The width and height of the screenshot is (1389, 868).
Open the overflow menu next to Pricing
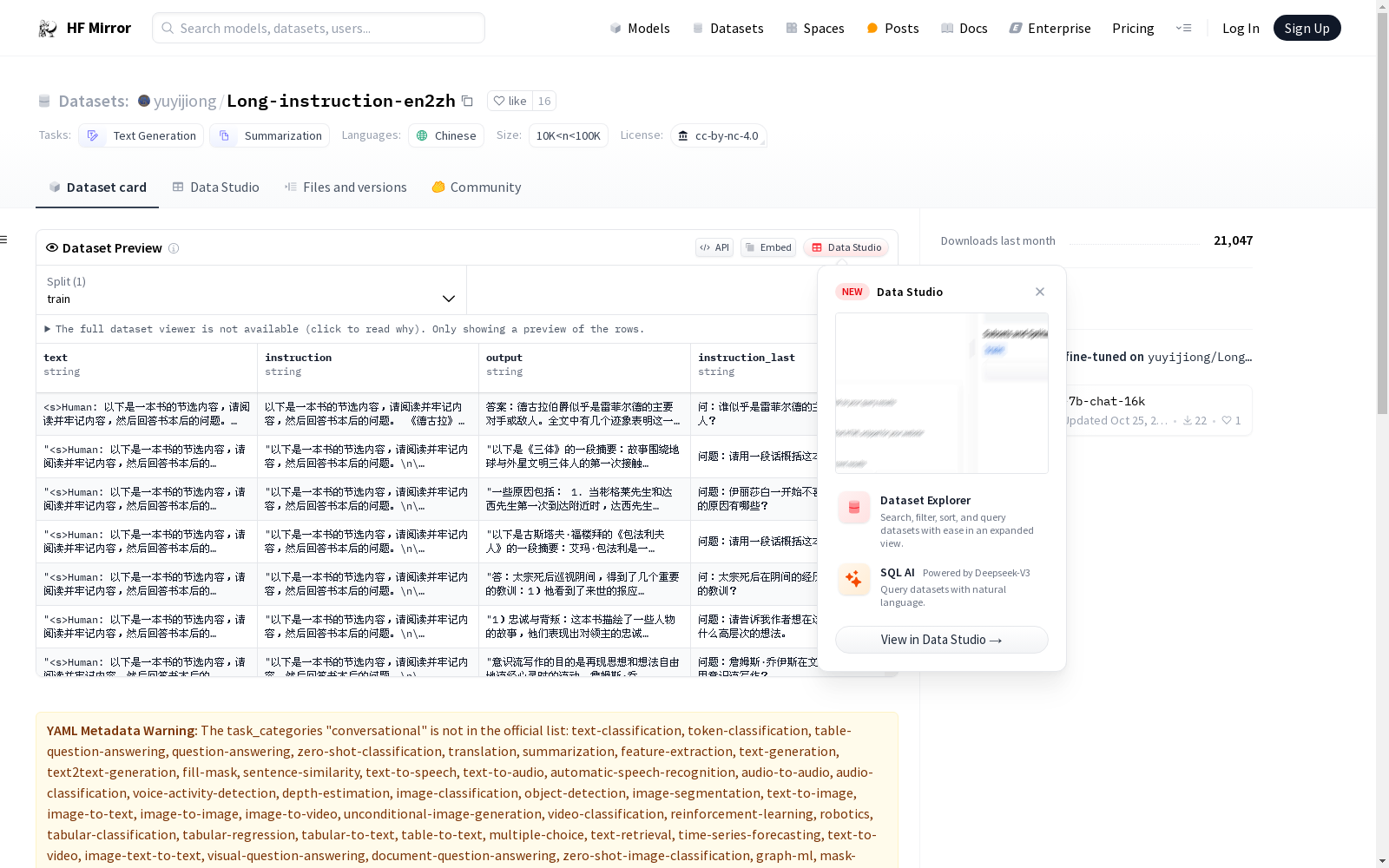coord(1184,28)
